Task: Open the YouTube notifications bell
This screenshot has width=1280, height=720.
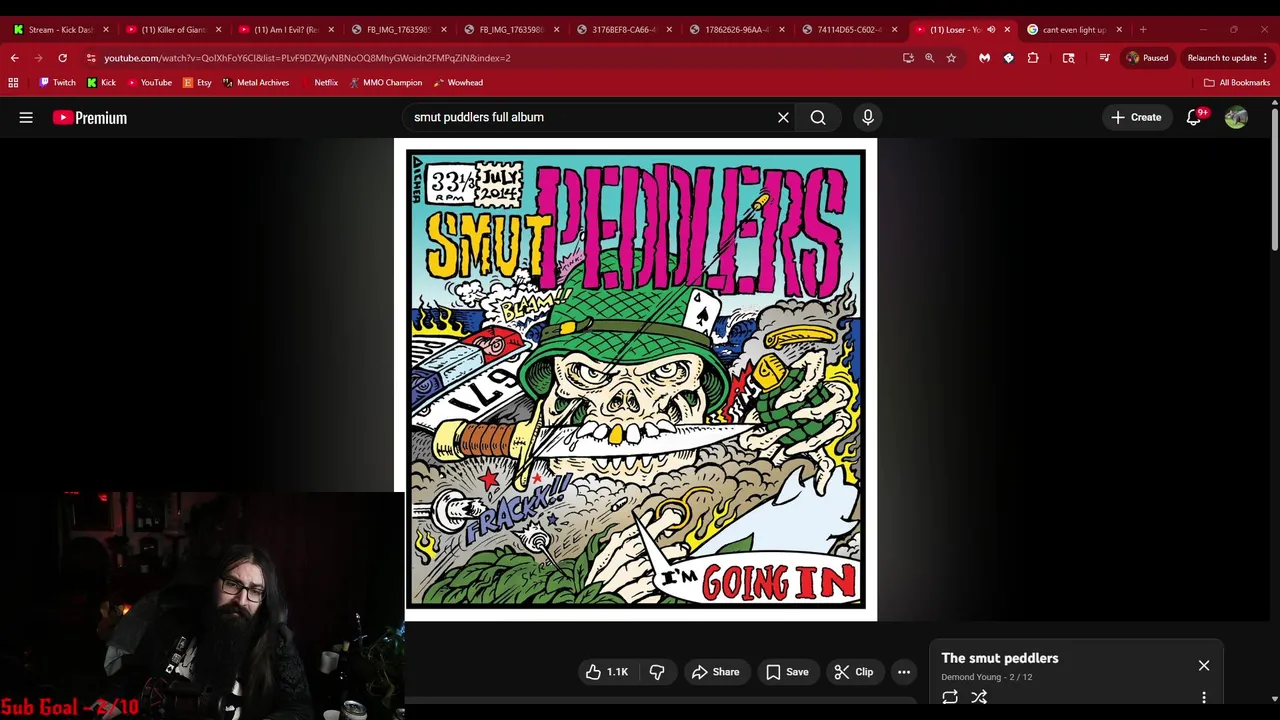Action: (1194, 117)
